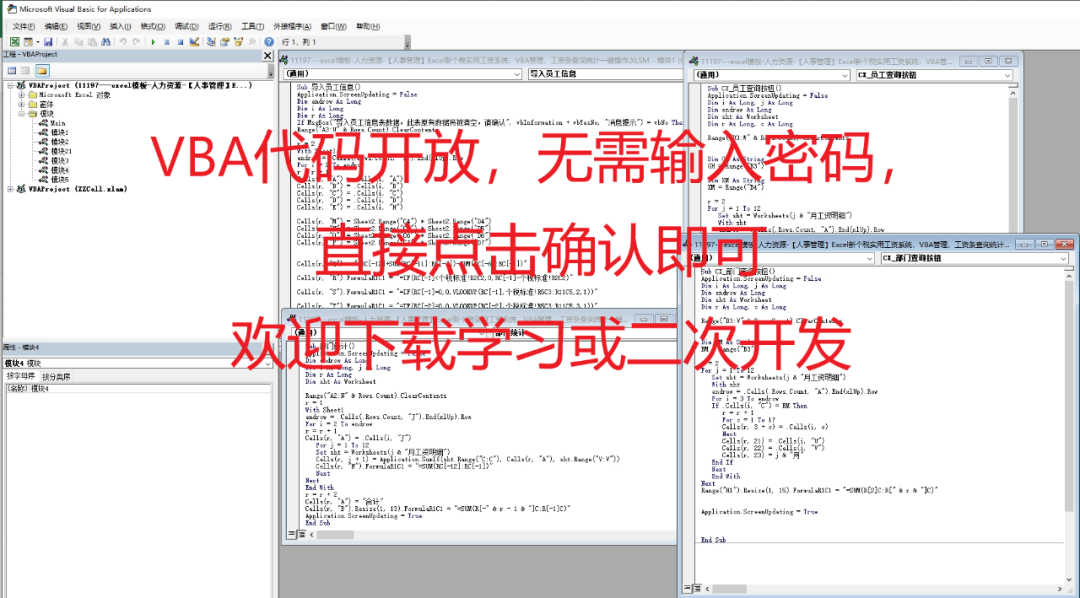Click the Paste toolbar icon

coord(92,42)
